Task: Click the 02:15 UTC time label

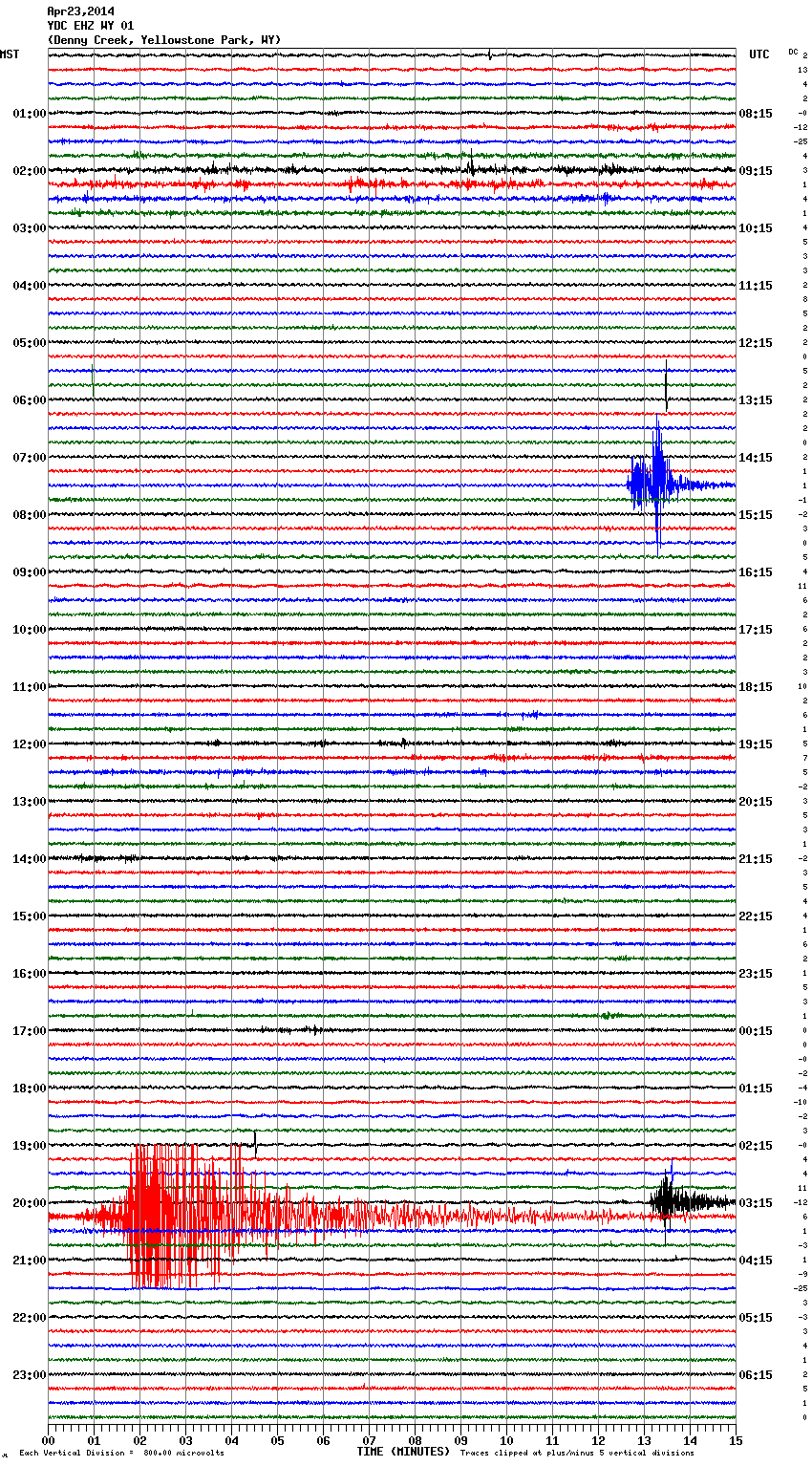Action: (x=756, y=1146)
